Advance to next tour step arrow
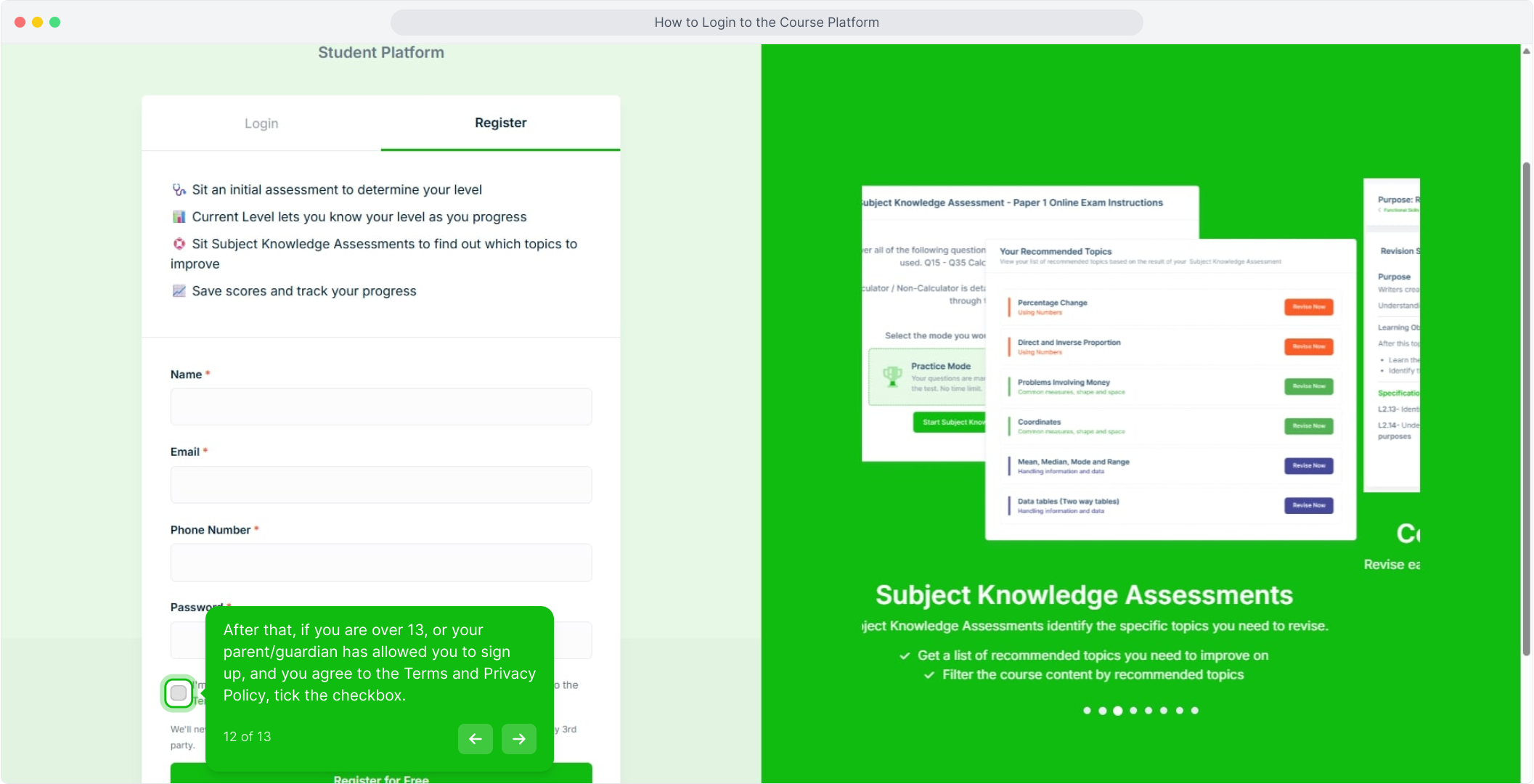Viewport: 1534px width, 784px height. click(x=519, y=739)
